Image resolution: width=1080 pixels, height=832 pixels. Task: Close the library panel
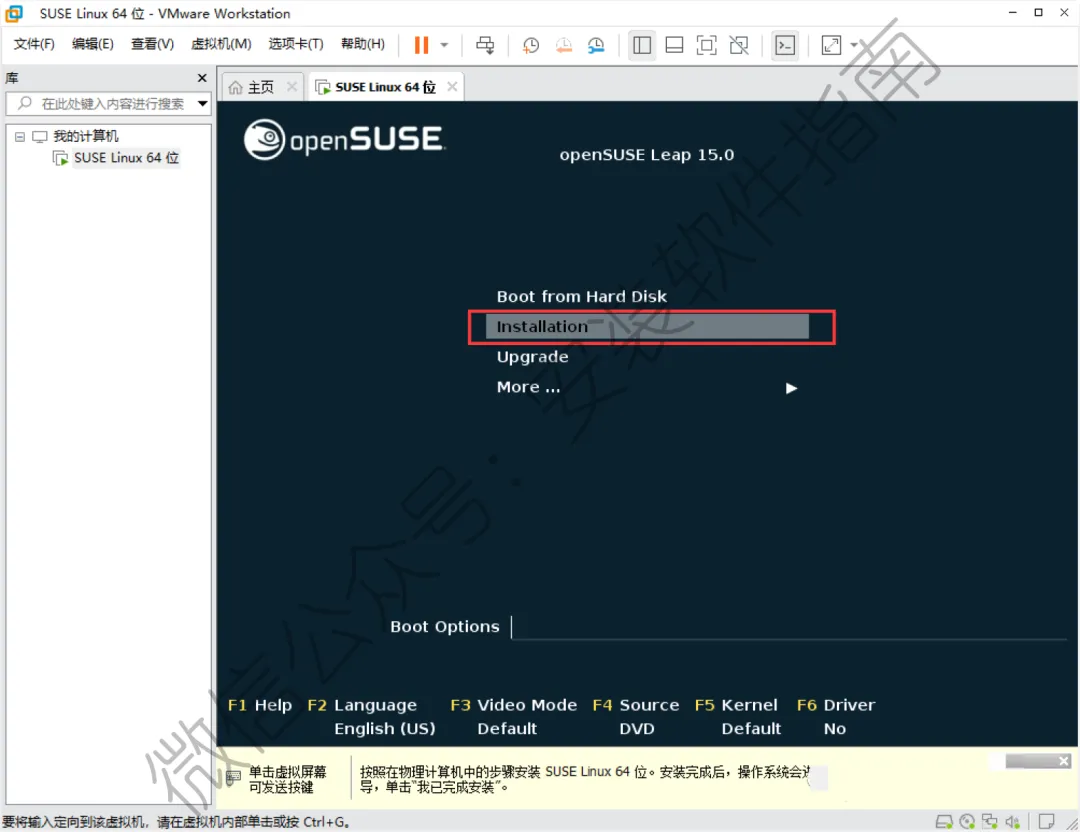(202, 78)
